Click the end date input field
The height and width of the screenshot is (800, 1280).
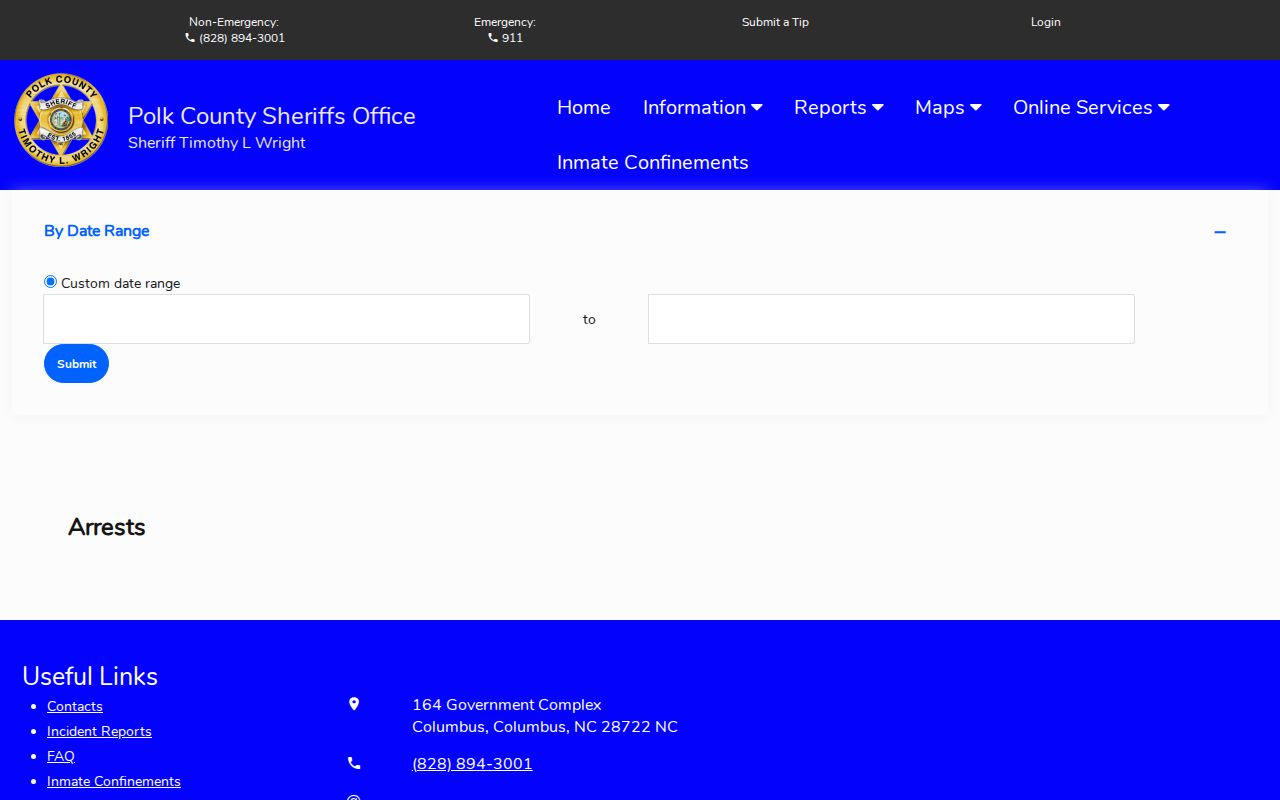[891, 319]
